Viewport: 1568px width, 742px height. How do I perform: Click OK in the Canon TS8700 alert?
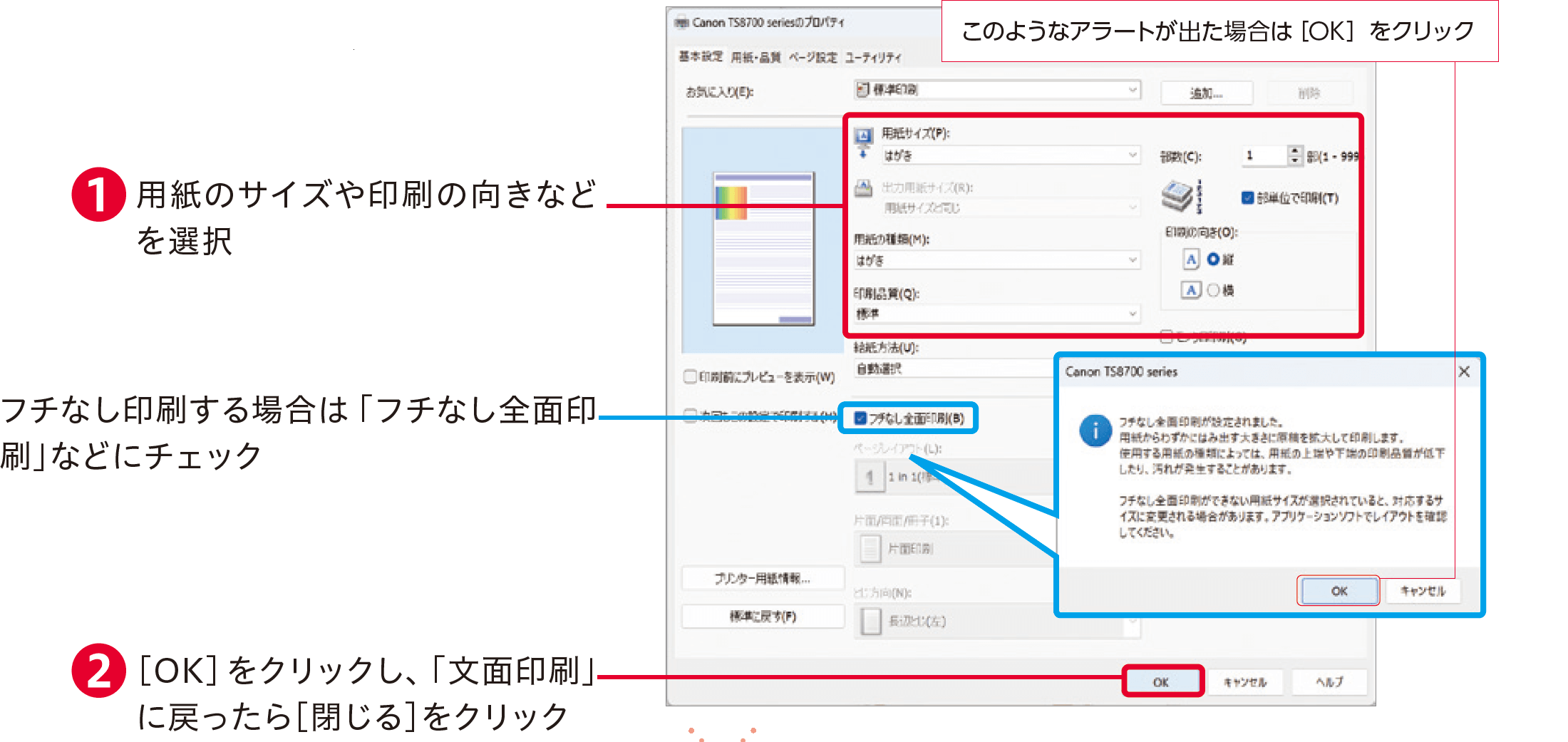tap(1339, 591)
